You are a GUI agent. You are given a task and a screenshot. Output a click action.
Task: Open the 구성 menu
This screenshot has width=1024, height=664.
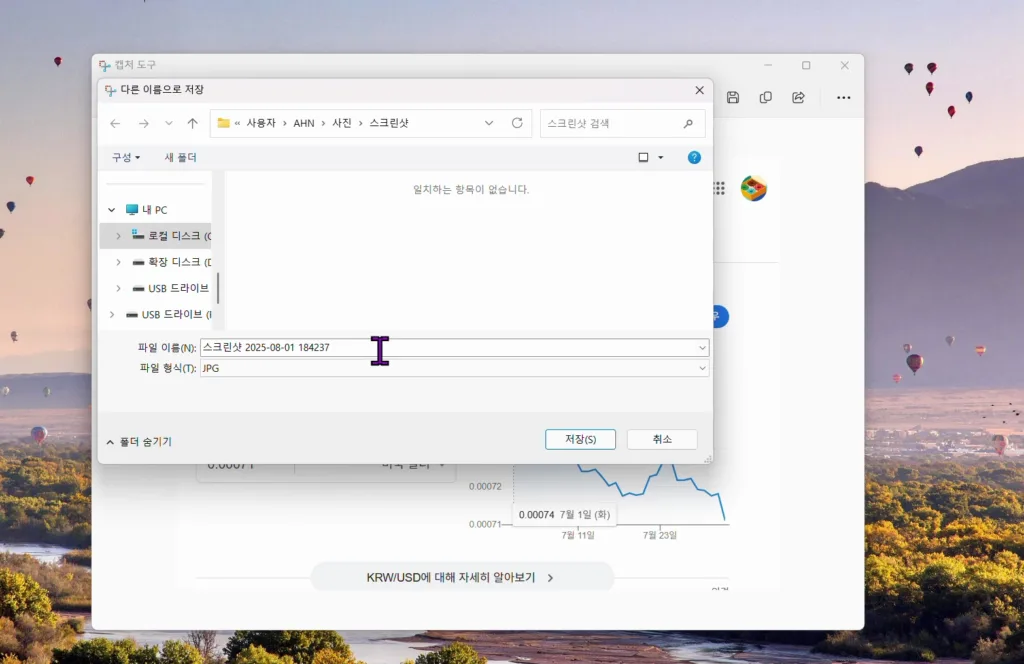tap(125, 157)
